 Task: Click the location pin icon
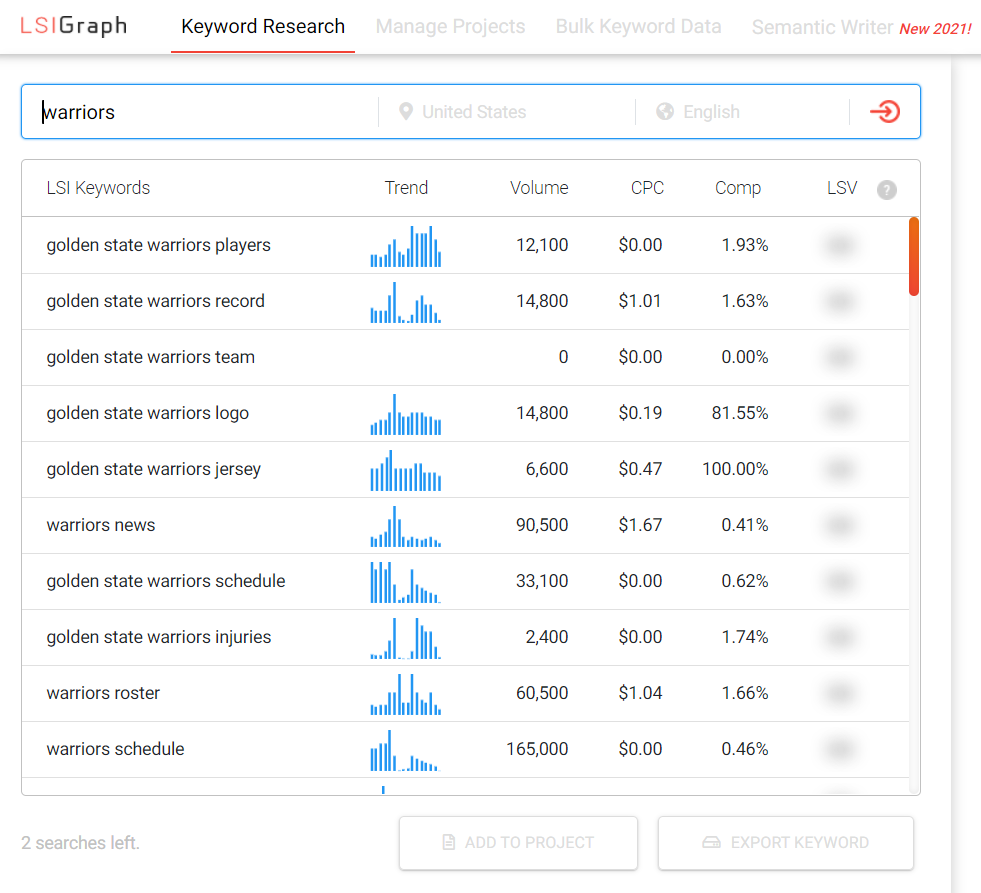(405, 111)
